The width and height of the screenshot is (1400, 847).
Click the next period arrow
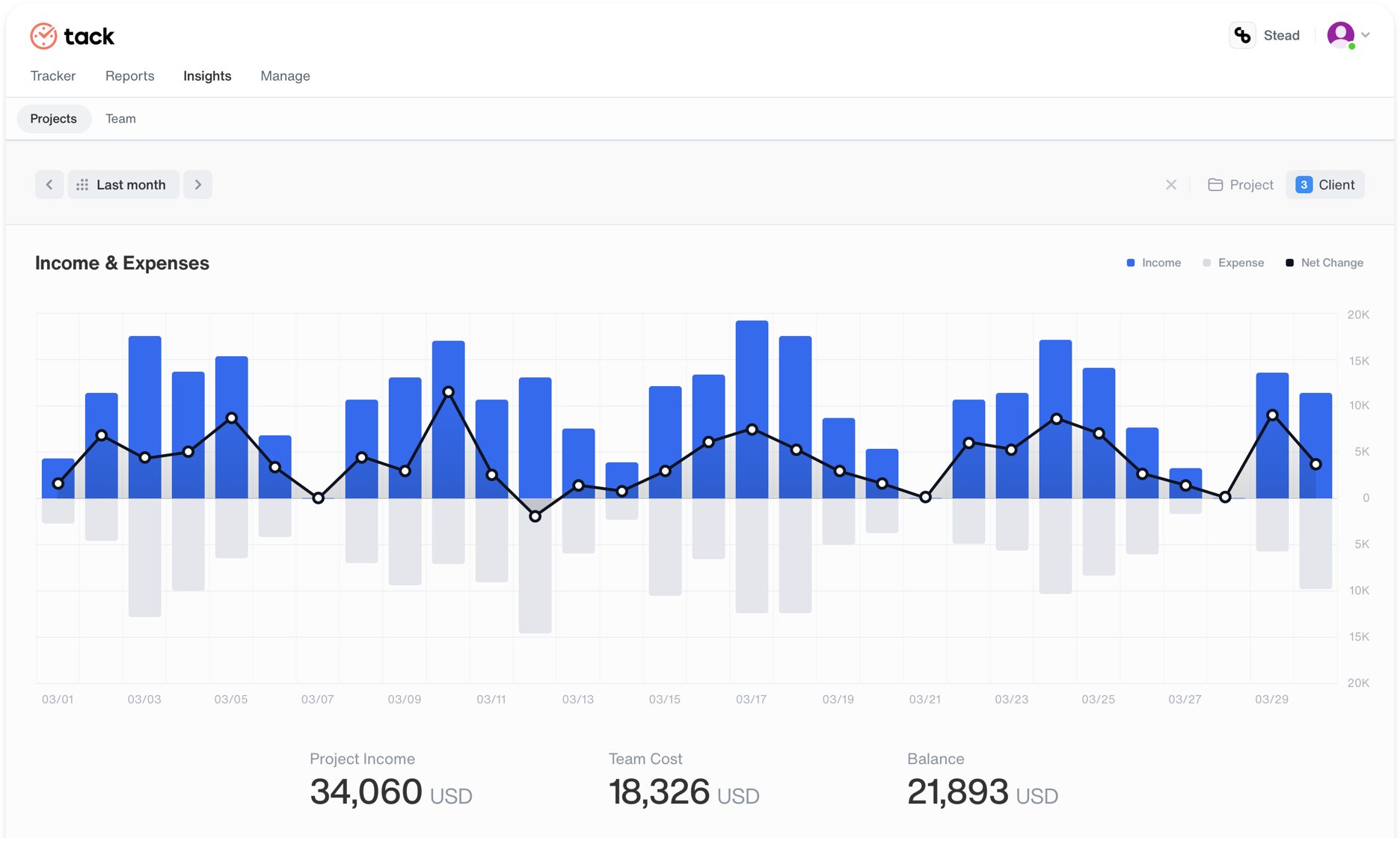(x=197, y=185)
